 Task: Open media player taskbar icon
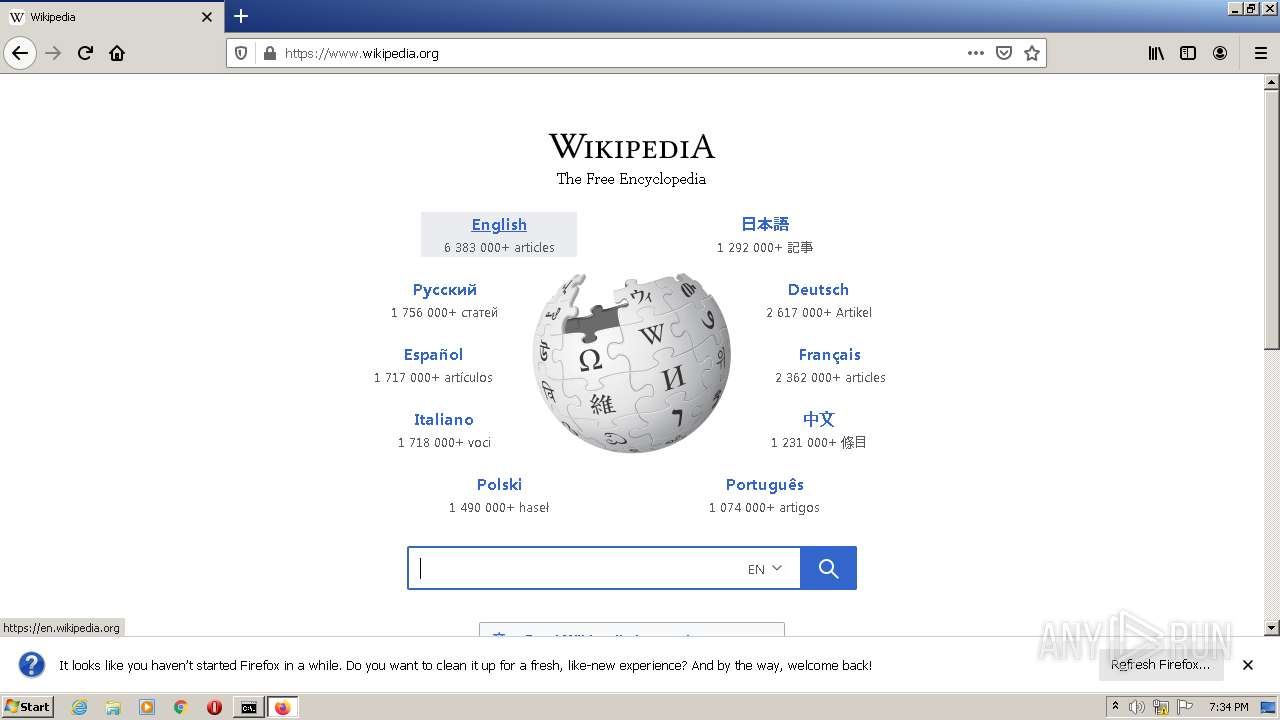pos(147,707)
